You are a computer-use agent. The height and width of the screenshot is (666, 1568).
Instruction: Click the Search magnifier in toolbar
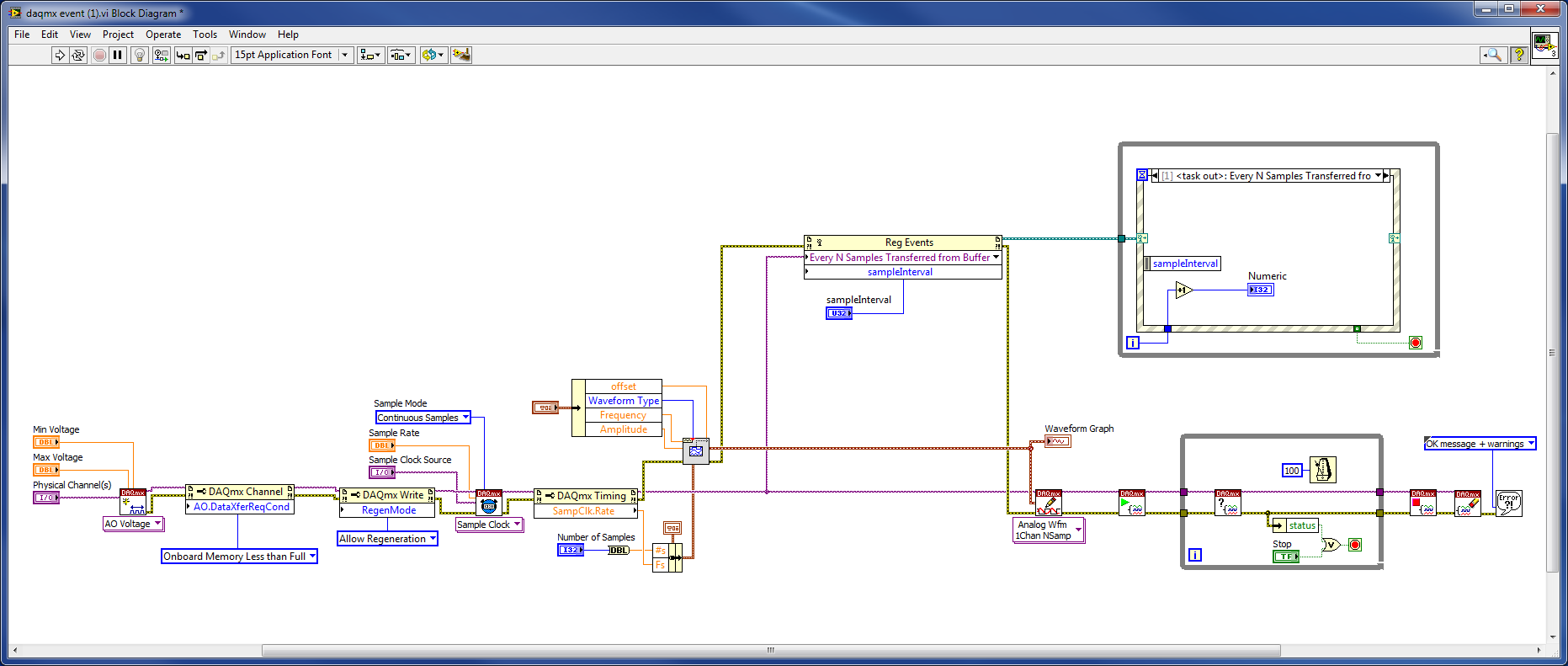click(1493, 55)
